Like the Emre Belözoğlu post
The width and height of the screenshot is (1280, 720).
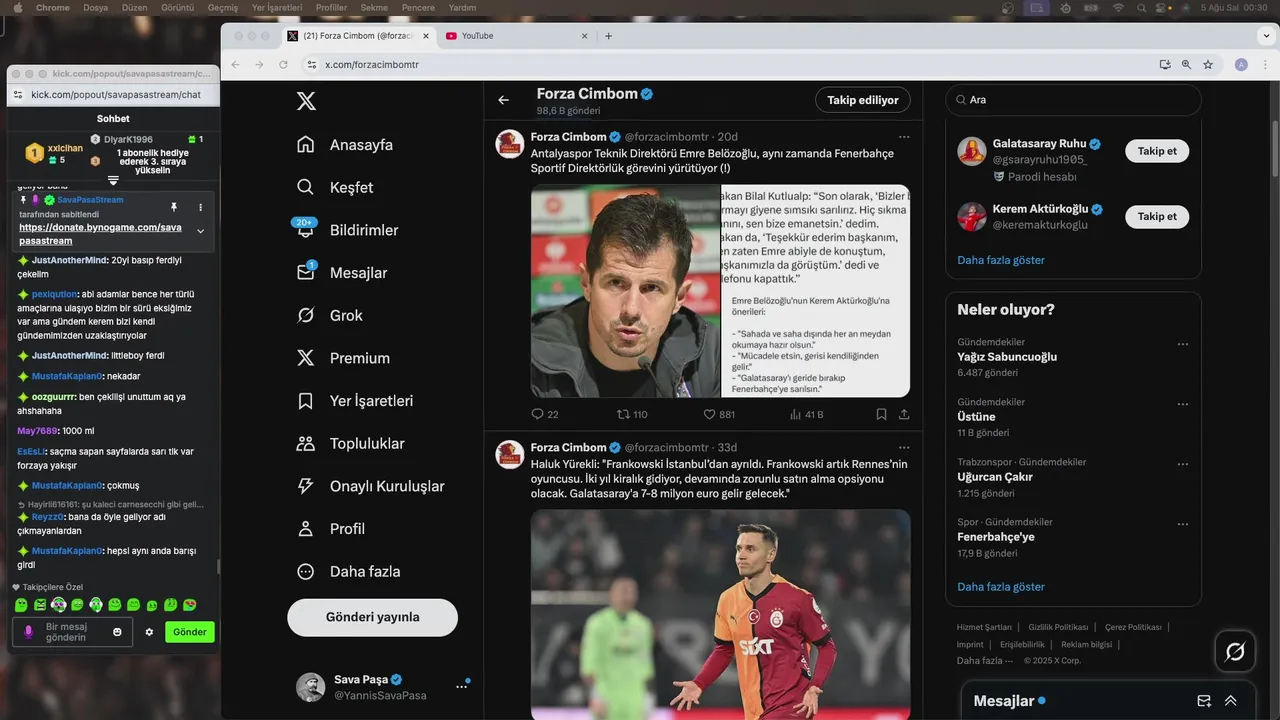(719, 414)
